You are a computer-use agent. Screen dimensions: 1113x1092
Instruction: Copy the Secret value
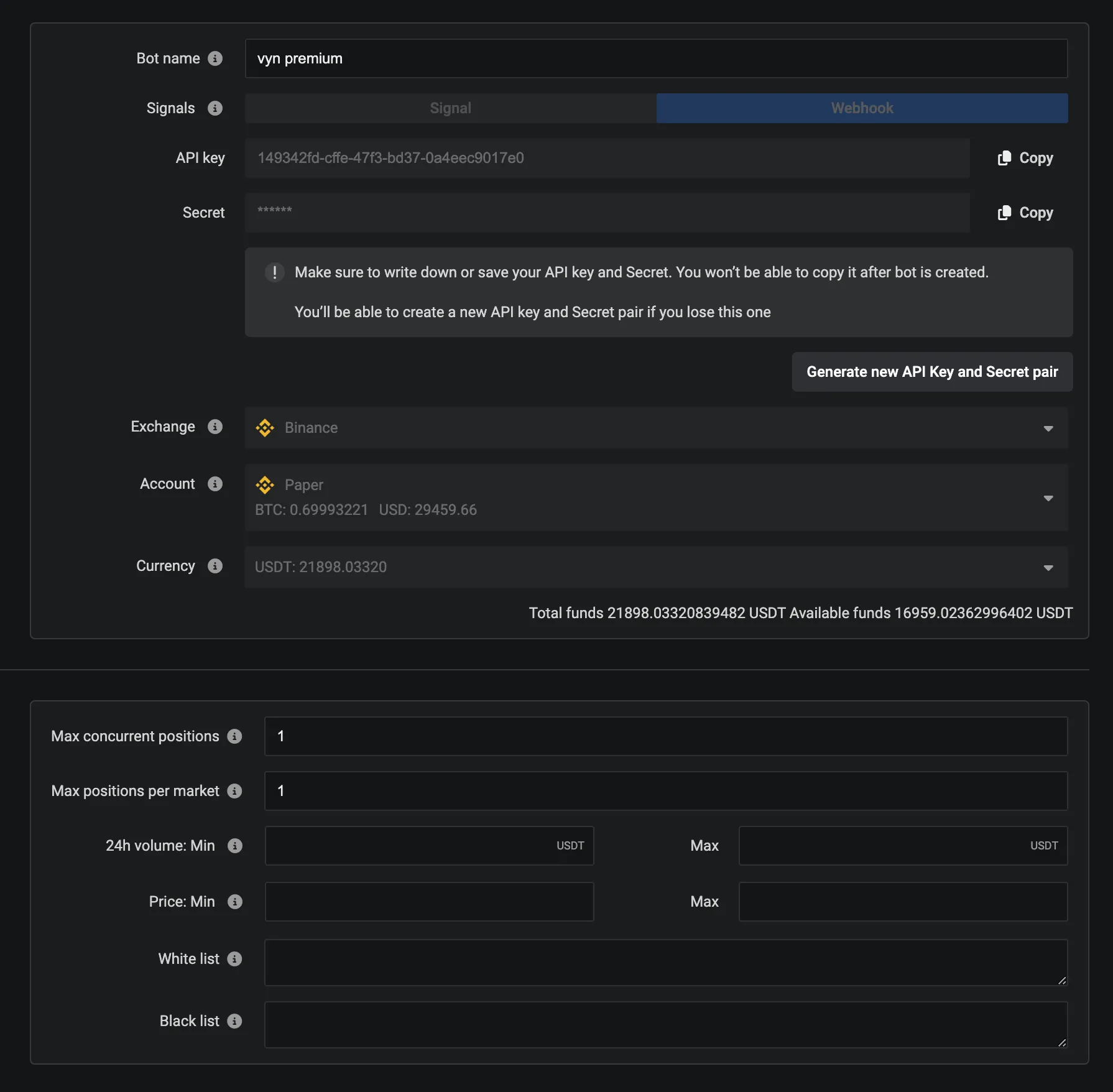1025,213
